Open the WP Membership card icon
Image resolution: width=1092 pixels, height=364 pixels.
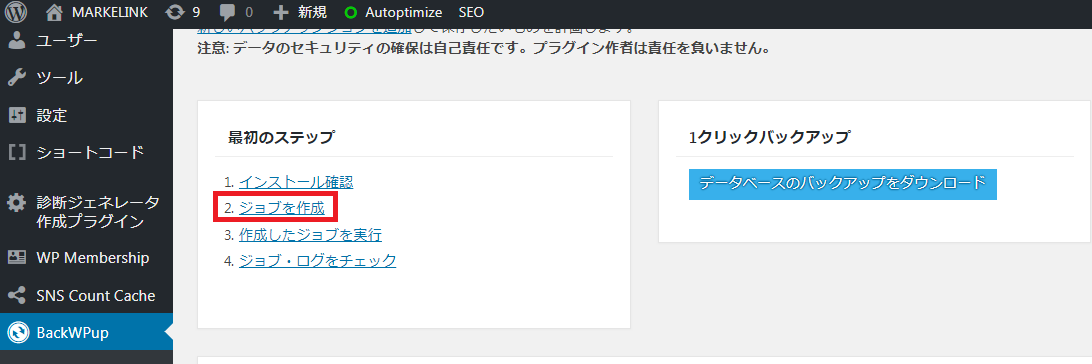click(x=17, y=258)
